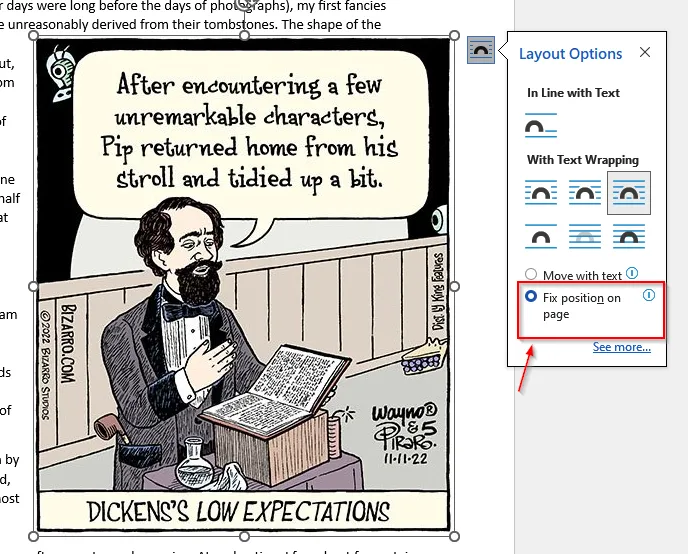Click the Dickens cartoon image
The image size is (688, 554).
pyautogui.click(x=244, y=285)
